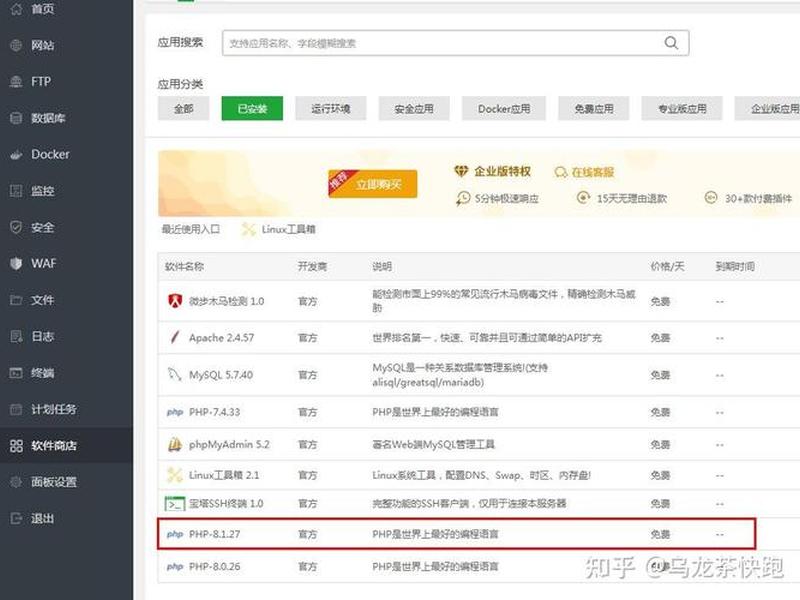Click the Apache feather icon
The image size is (800, 600).
174,337
